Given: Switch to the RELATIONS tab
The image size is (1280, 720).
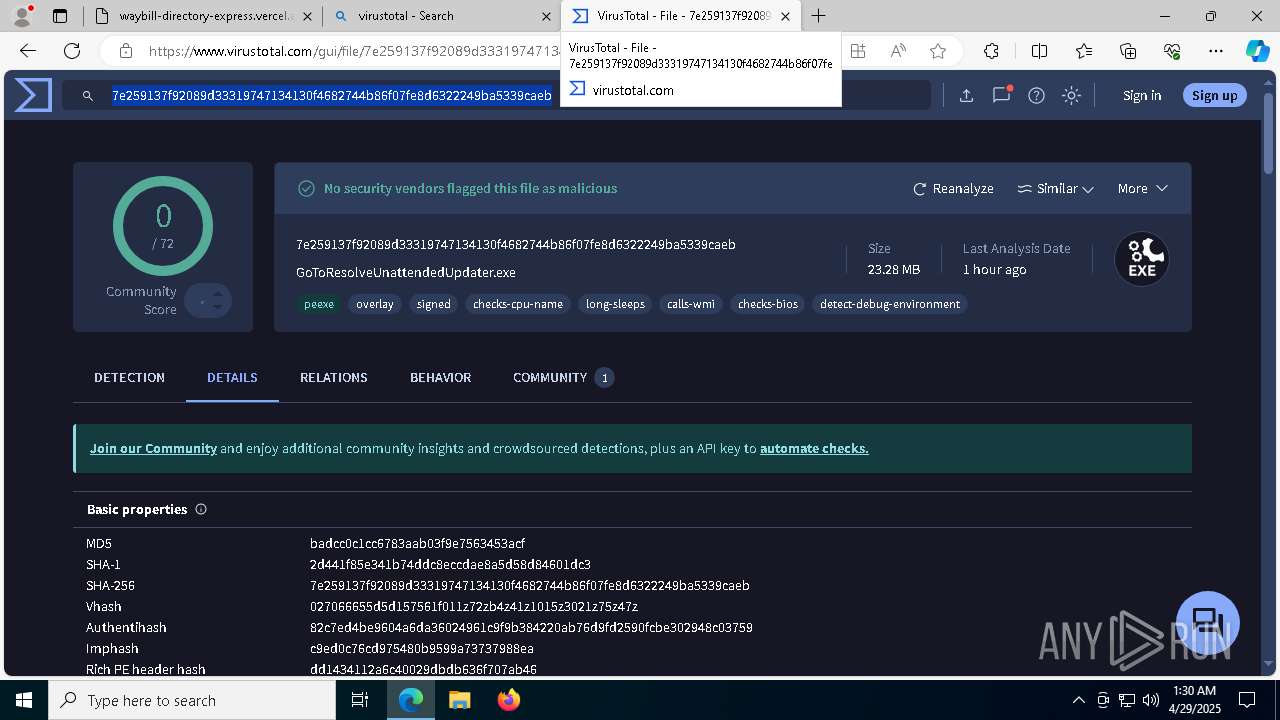Looking at the screenshot, I should [x=334, y=378].
